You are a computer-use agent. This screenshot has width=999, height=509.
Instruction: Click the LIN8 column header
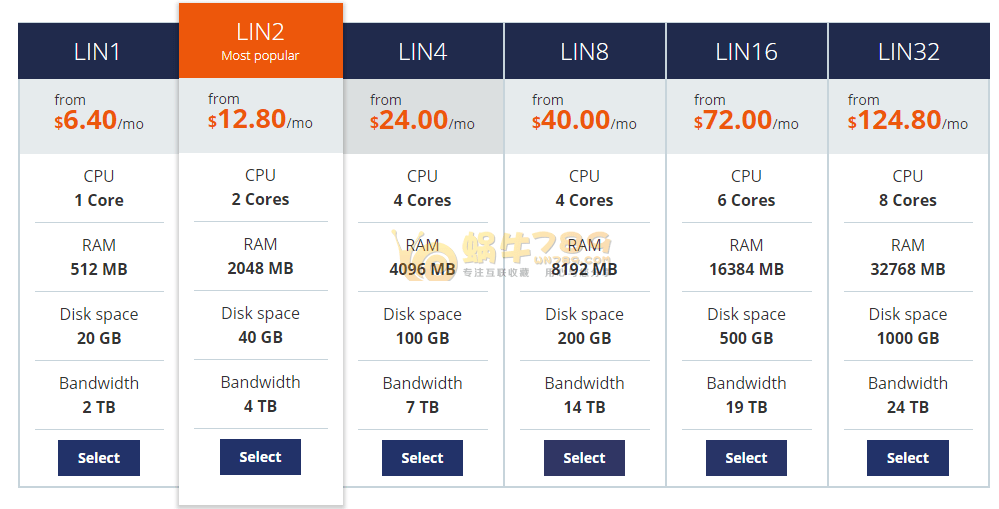[x=585, y=51]
